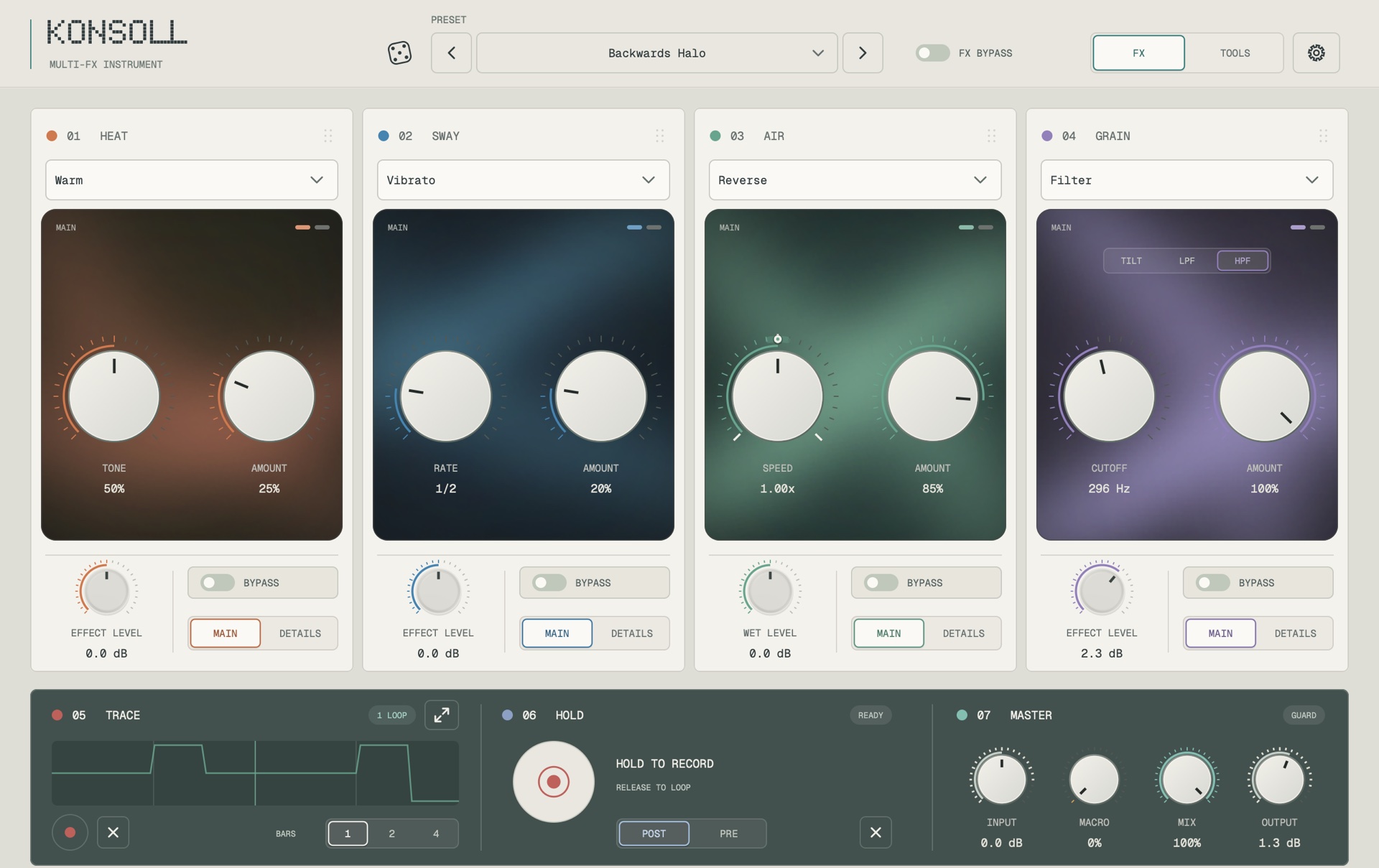
Task: Click the TRACE waveform display
Action: (255, 773)
